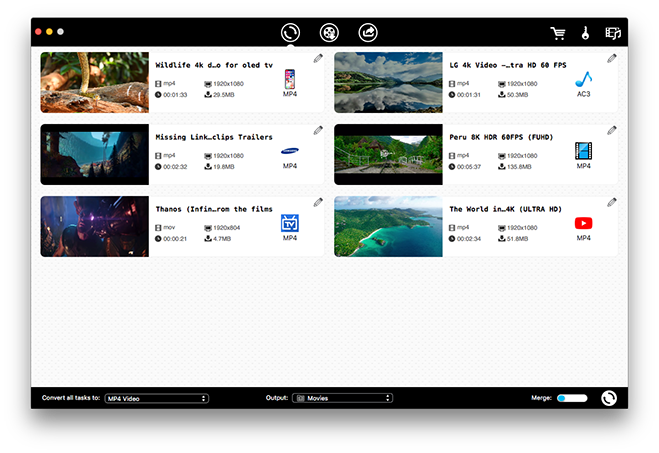The width and height of the screenshot is (659, 453).
Task: Change MP4 film format for Peru 8K
Action: (x=583, y=155)
